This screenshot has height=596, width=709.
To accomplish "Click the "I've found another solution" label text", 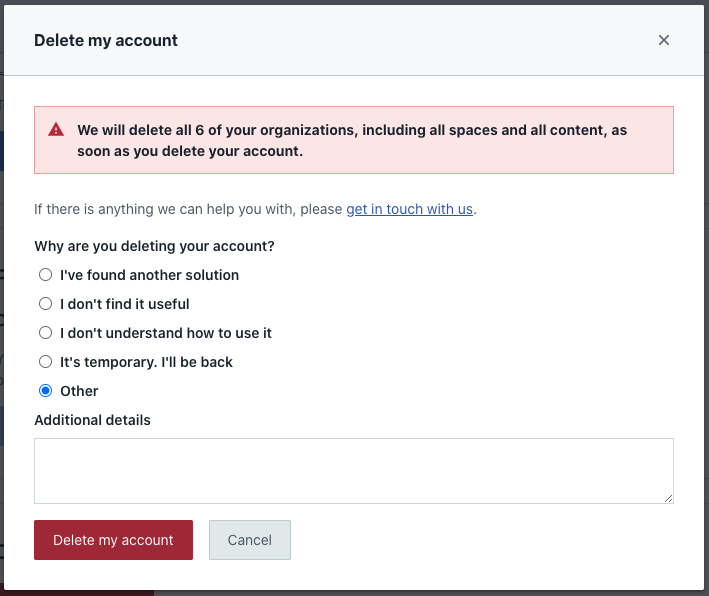I will [149, 275].
